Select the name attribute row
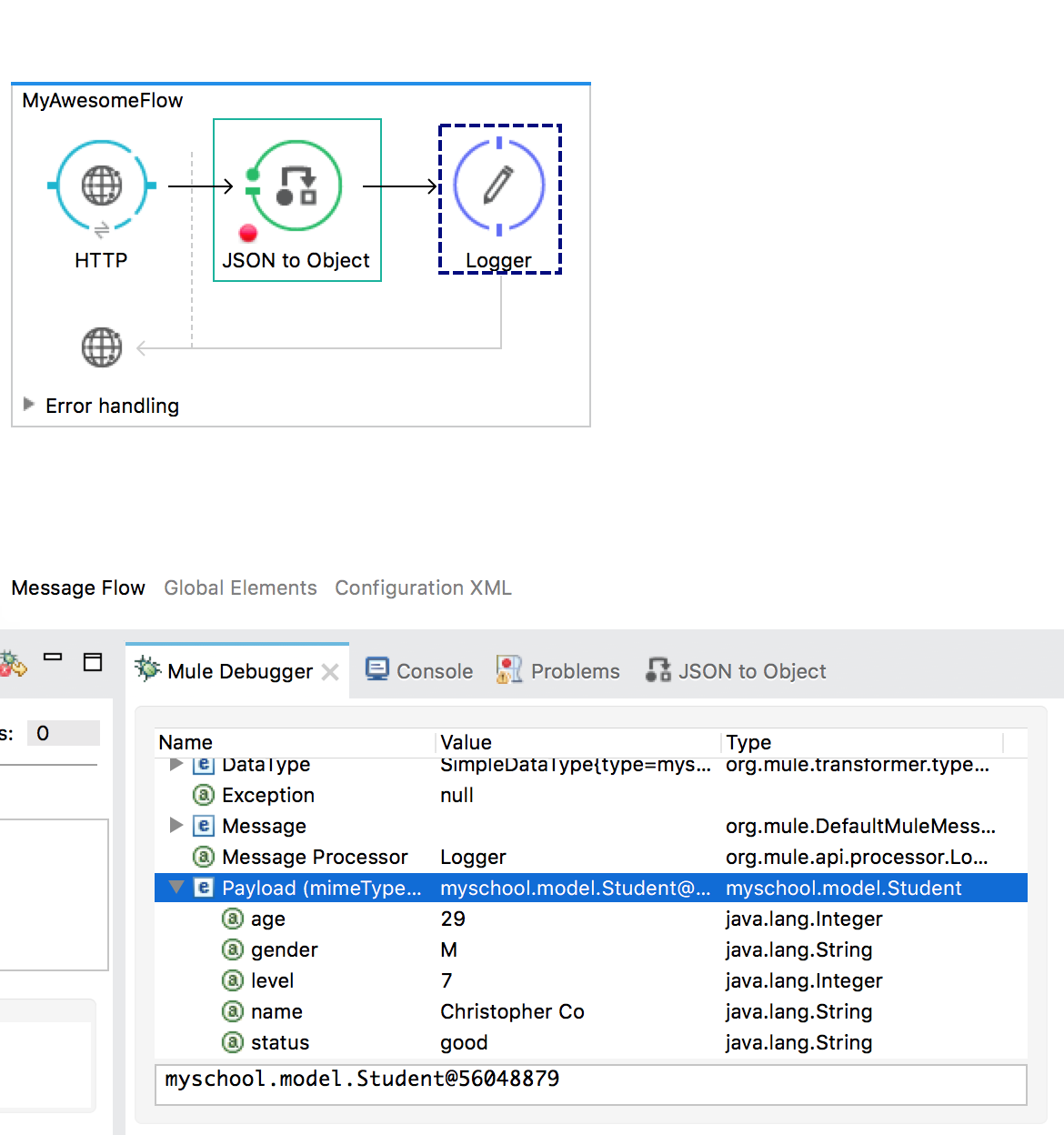The width and height of the screenshot is (1064, 1135). [276, 1011]
